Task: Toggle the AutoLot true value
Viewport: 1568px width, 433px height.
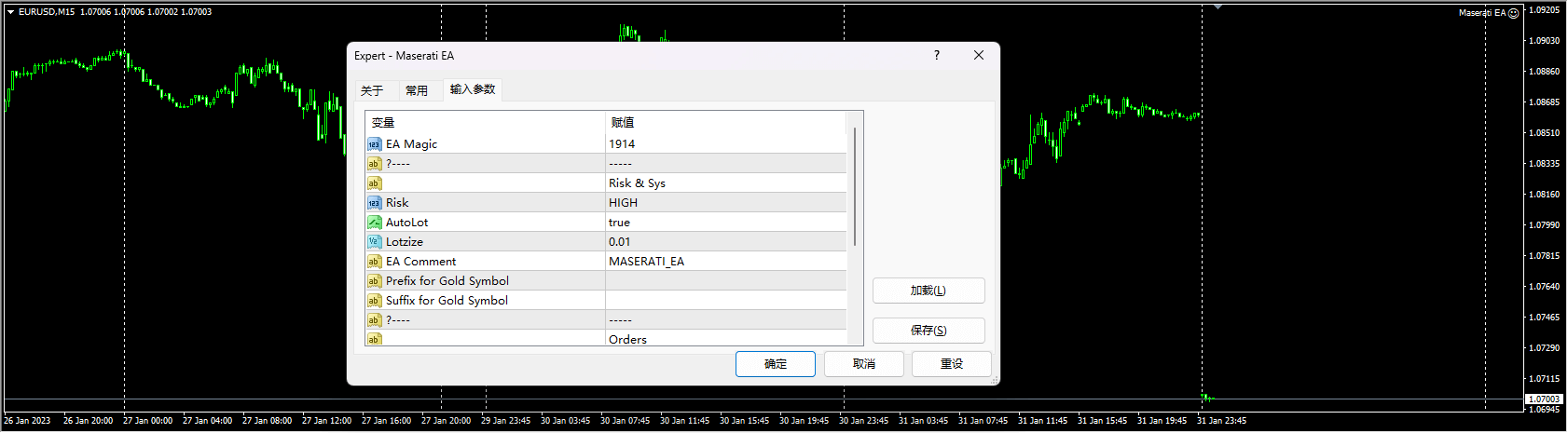Action: (725, 223)
